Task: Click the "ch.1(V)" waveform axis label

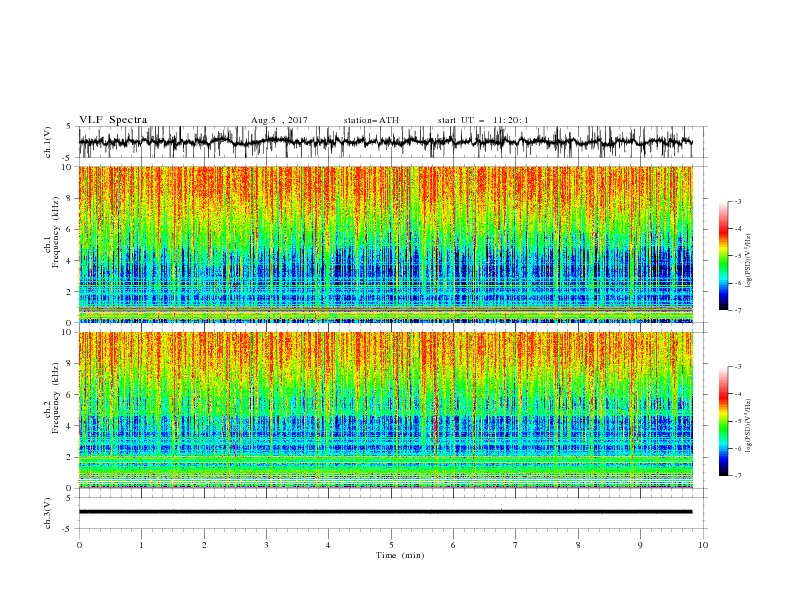Action: (x=48, y=142)
